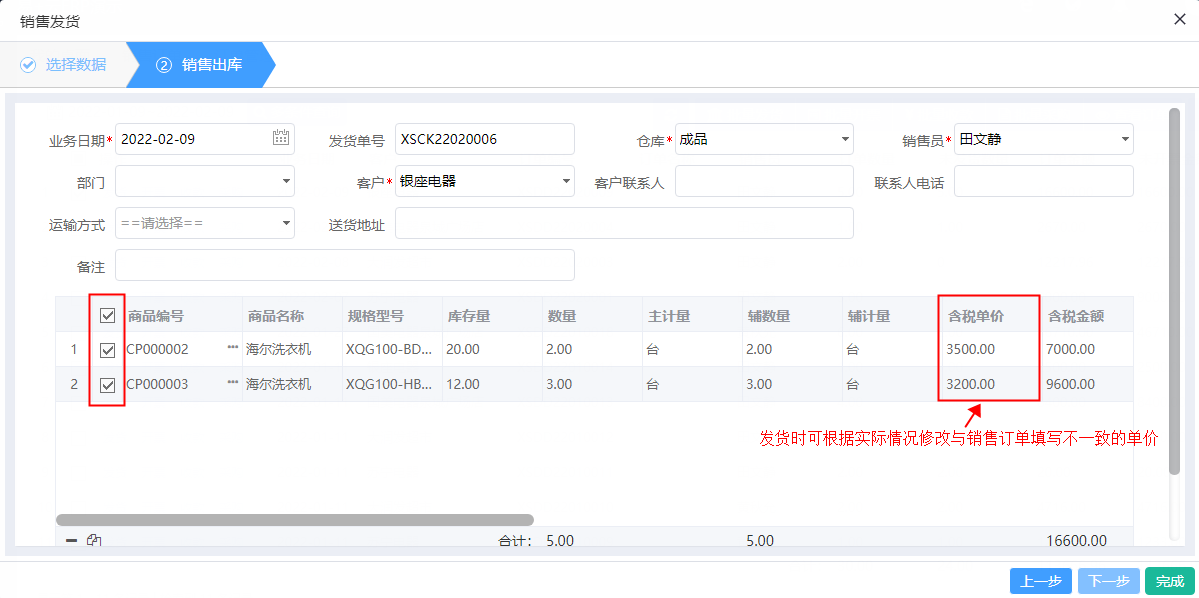The height and width of the screenshot is (598, 1199).
Task: Open the 仓库 warehouse dropdown
Action: (x=845, y=139)
